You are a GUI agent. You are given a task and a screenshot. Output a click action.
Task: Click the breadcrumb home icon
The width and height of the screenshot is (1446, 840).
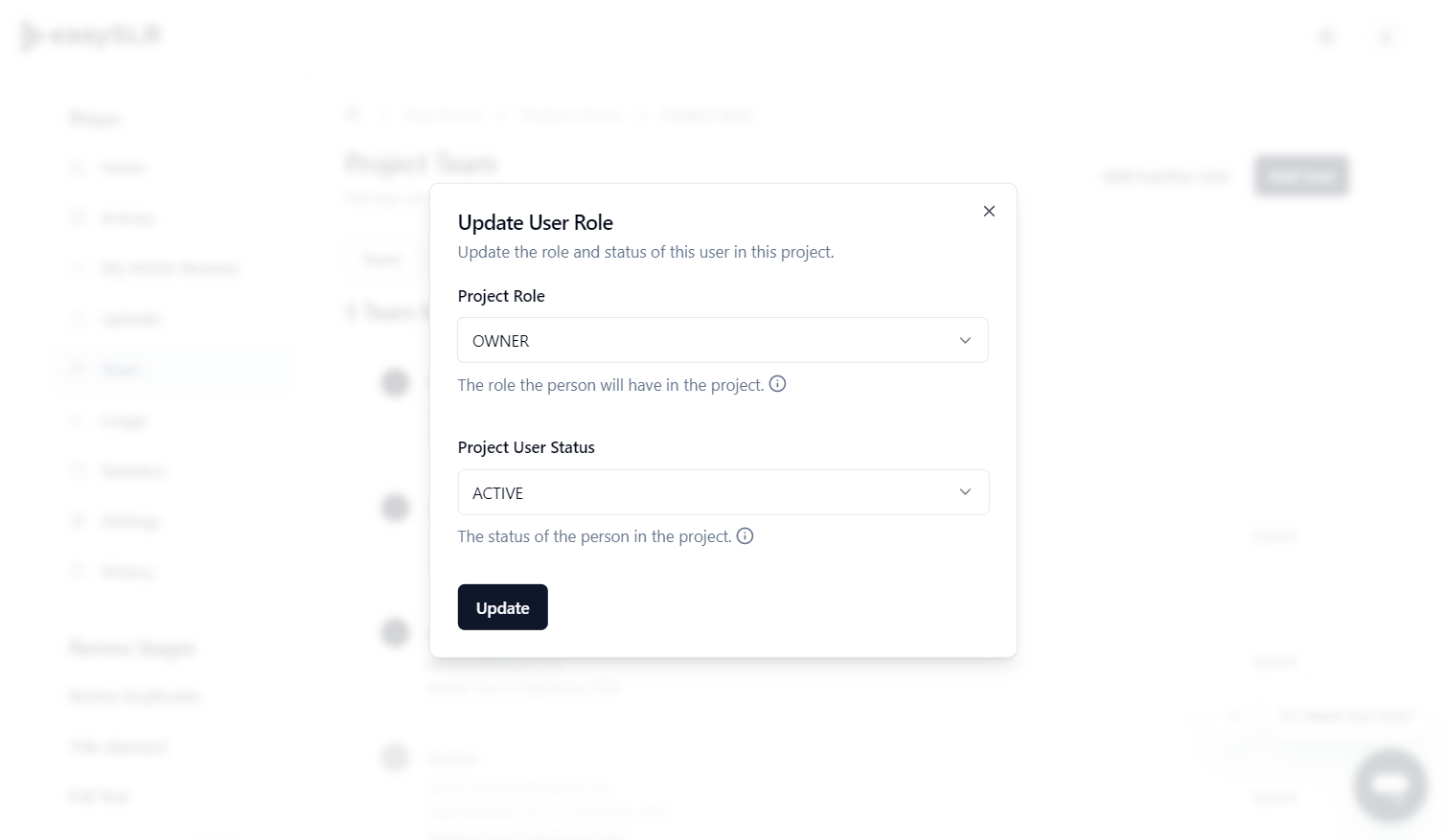coord(353,114)
